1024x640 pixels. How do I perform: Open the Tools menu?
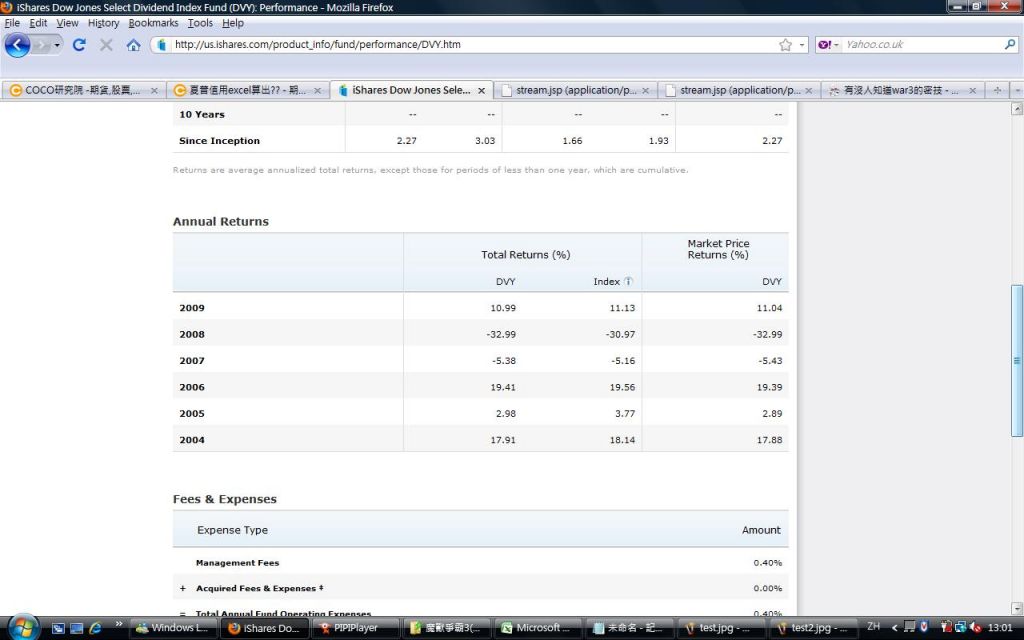(x=200, y=23)
